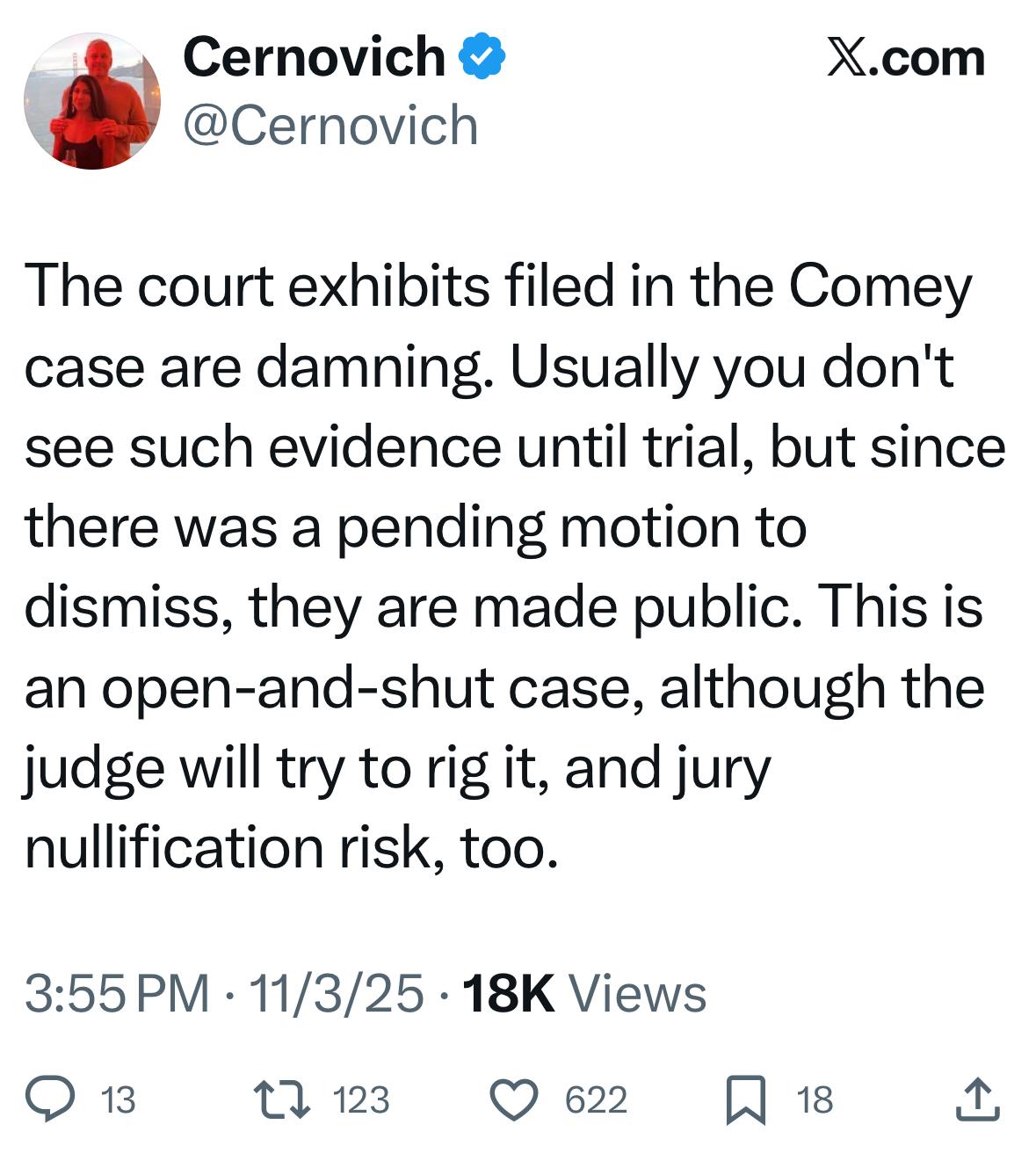Open the Cernovich profile avatar photo
Screen dimensions: 1036x1168
[x=91, y=101]
